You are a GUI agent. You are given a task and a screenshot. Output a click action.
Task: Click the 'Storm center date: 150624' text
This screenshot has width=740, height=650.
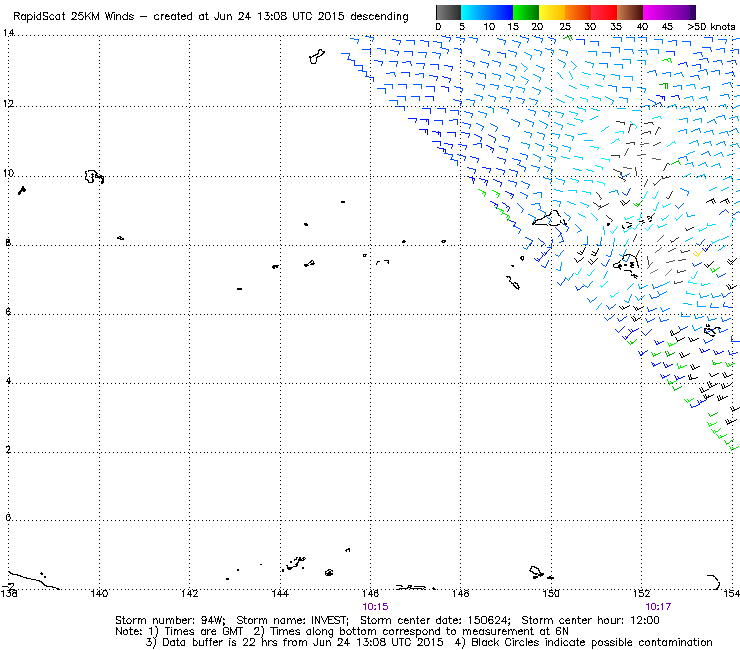[435, 620]
